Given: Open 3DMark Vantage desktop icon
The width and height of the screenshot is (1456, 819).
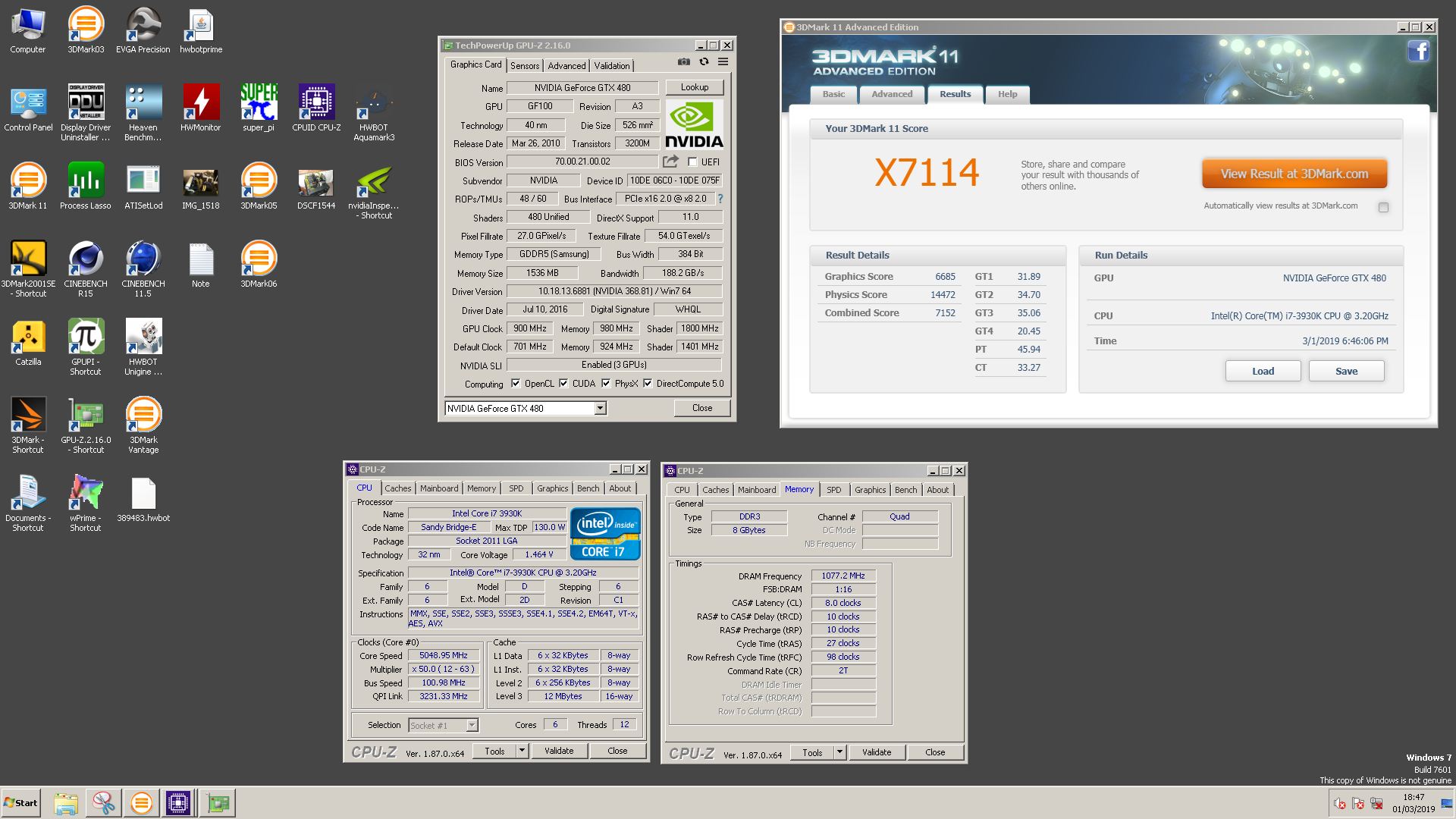Looking at the screenshot, I should coord(143,424).
